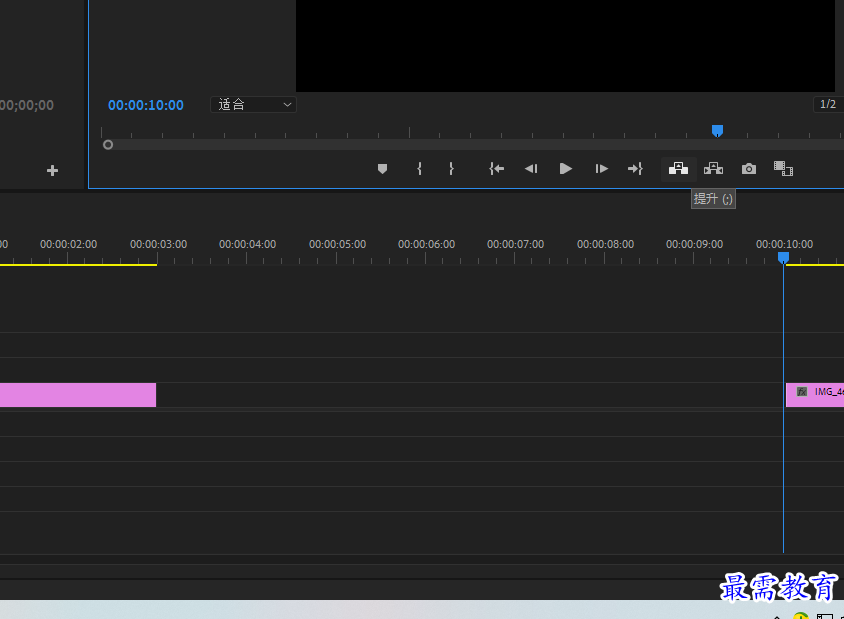Select the IMG_4 clip on the timeline

pos(815,395)
